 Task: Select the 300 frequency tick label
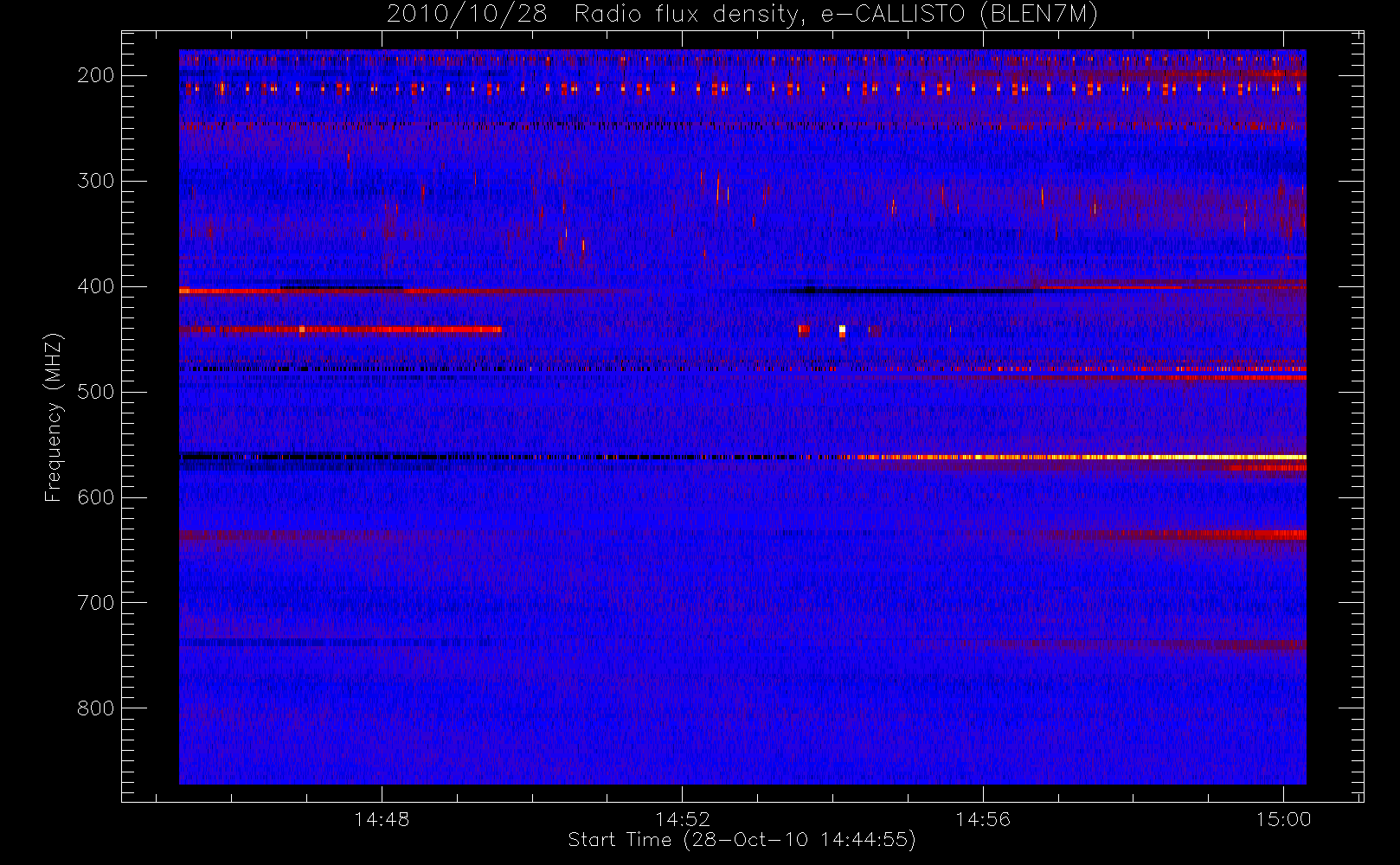[96, 181]
